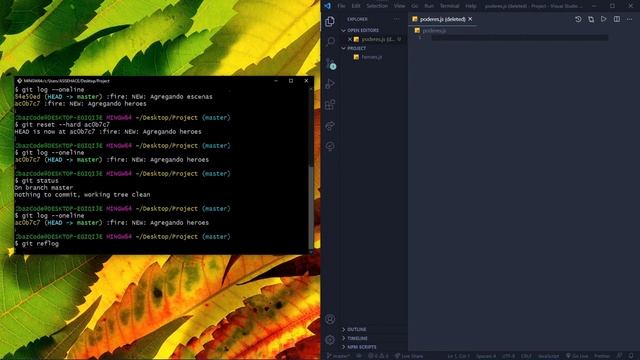Close the poderes.js (deleted) tab

click(470, 19)
